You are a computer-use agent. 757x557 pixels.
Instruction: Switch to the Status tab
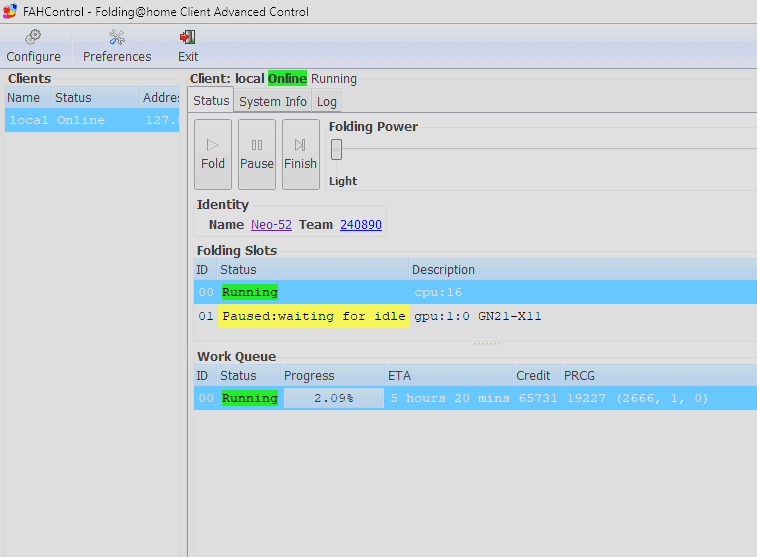click(x=211, y=100)
